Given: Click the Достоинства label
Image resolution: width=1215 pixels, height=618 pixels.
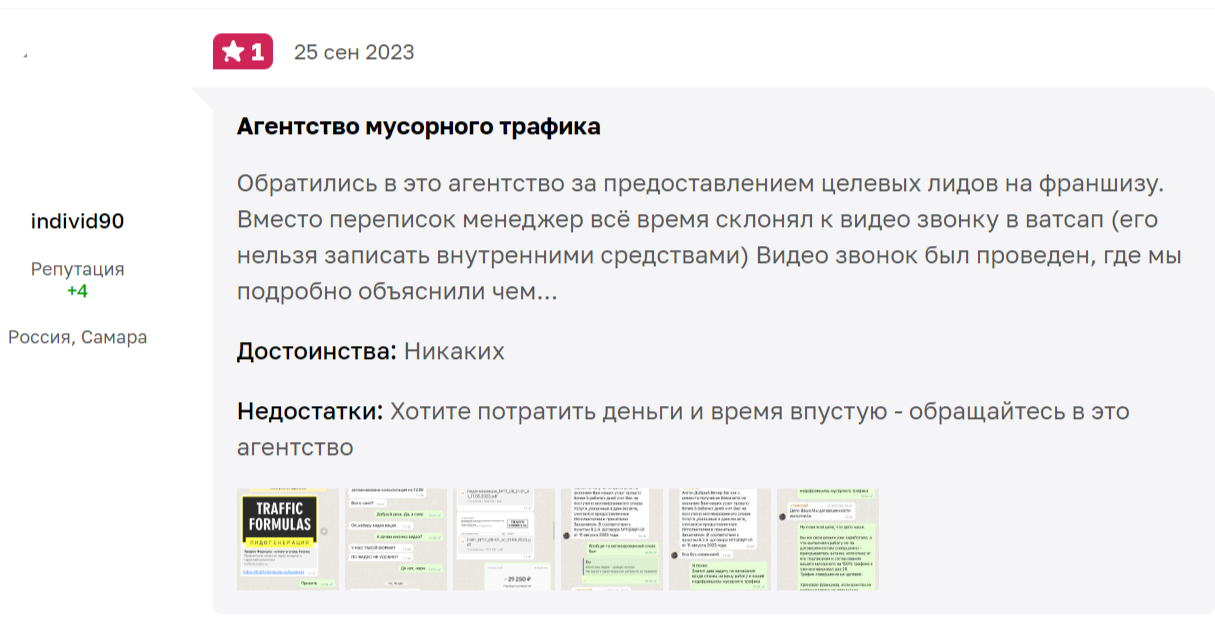Looking at the screenshot, I should 317,352.
